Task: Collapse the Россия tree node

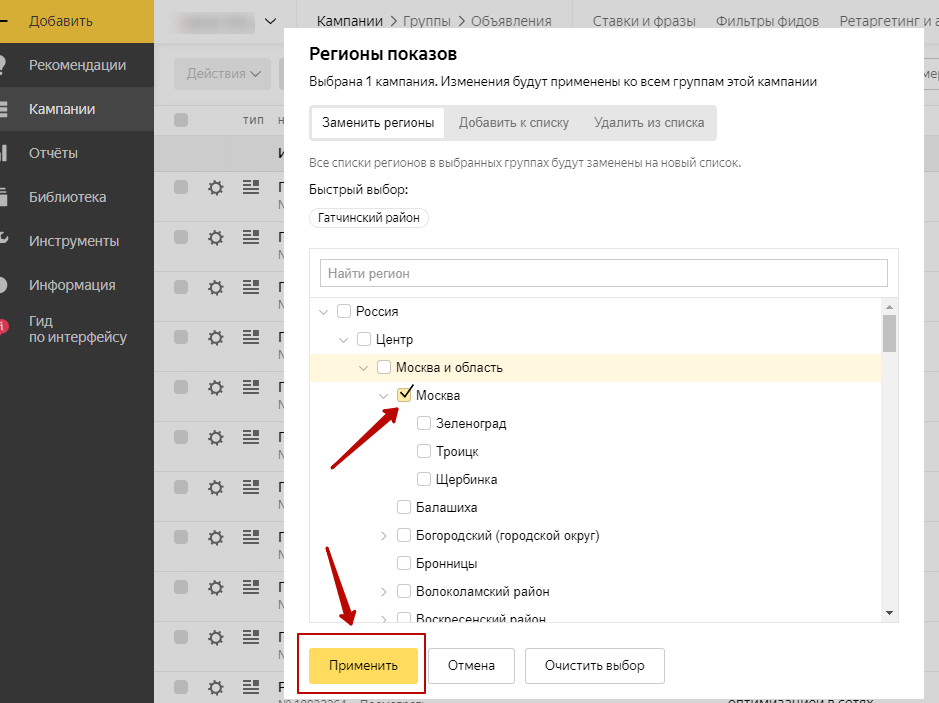Action: 324,311
